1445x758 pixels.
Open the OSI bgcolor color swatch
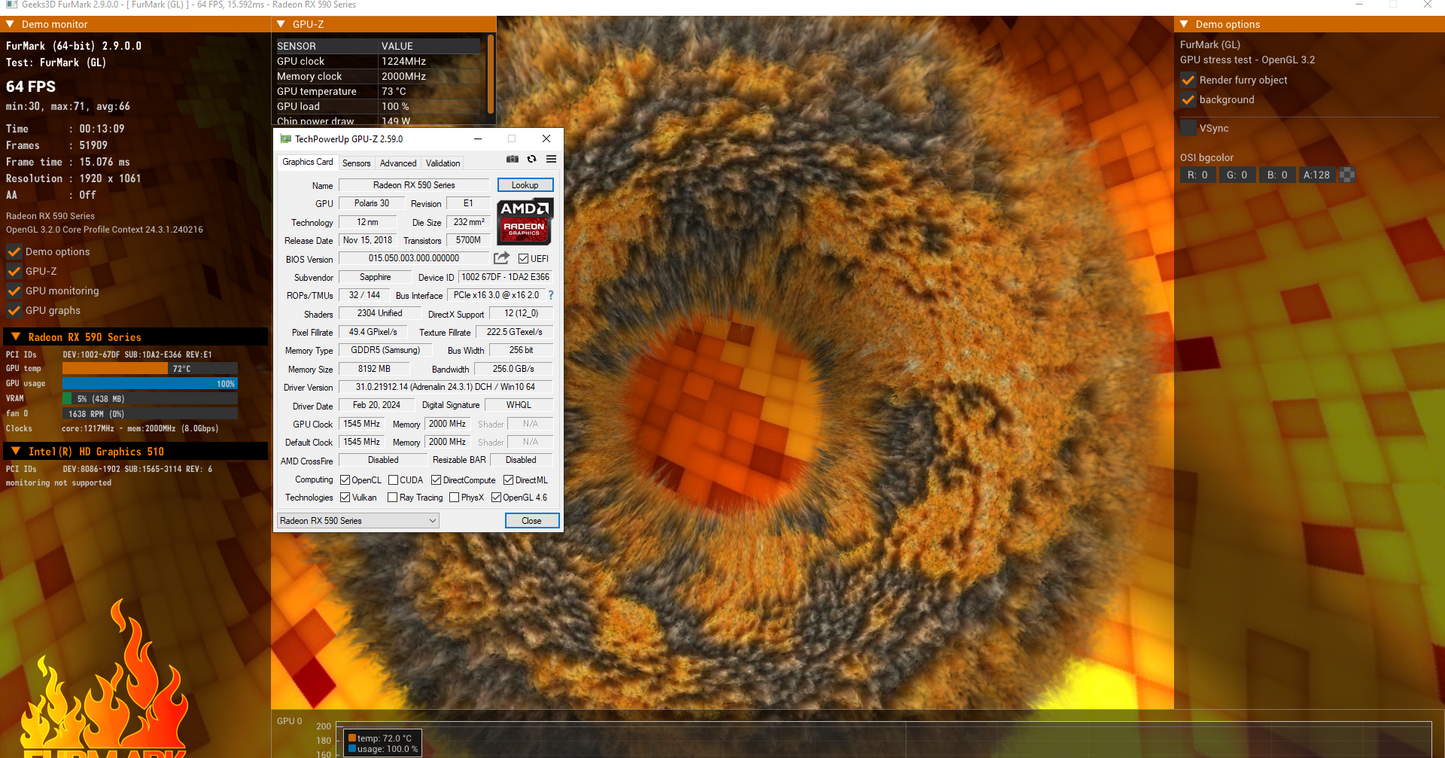click(1347, 175)
